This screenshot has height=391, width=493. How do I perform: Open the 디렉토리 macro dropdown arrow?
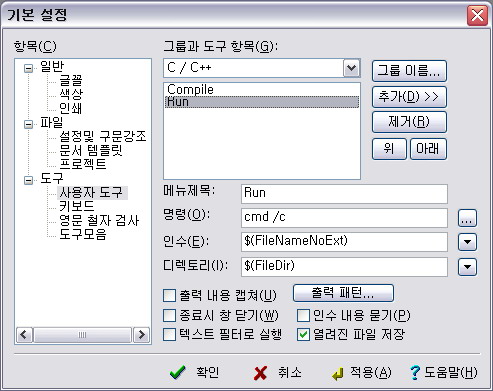pos(467,267)
